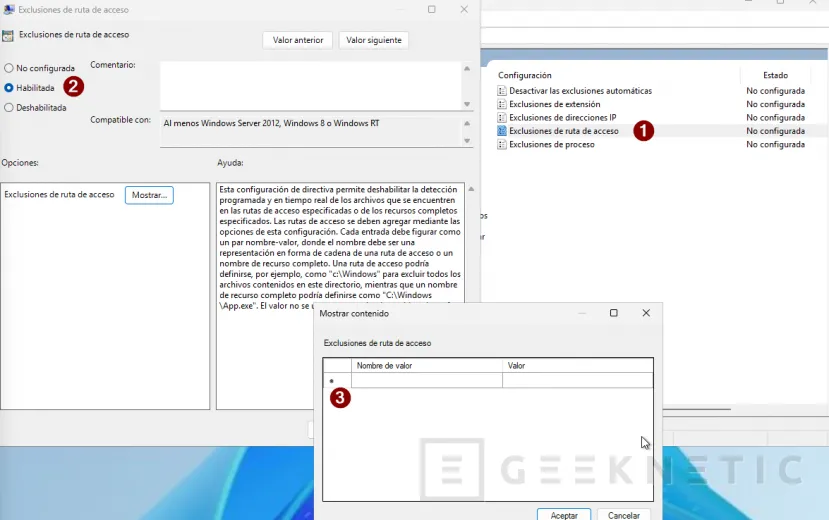Click the Exclusiones de proceso policy icon
Image resolution: width=829 pixels, height=520 pixels.
(x=502, y=144)
